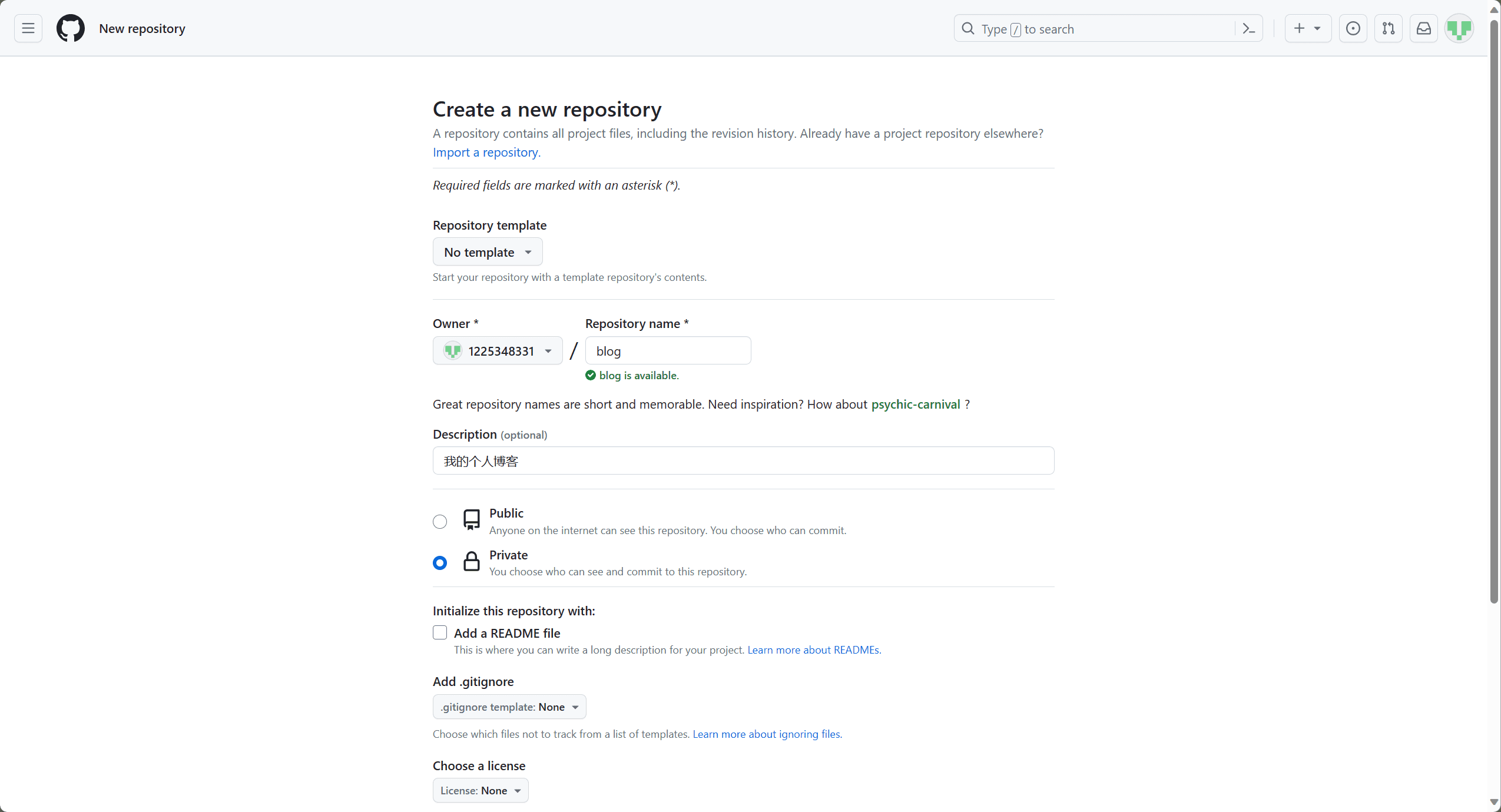The height and width of the screenshot is (812, 1501).
Task: Select the Public visibility radio button
Action: [x=440, y=522]
